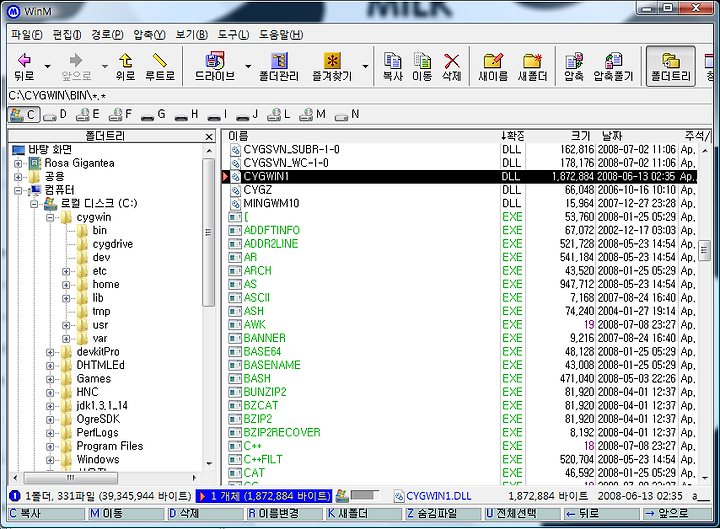This screenshot has width=720, height=529.
Task: Toggle the 폴더트리 folder tree button
Action: coord(670,67)
